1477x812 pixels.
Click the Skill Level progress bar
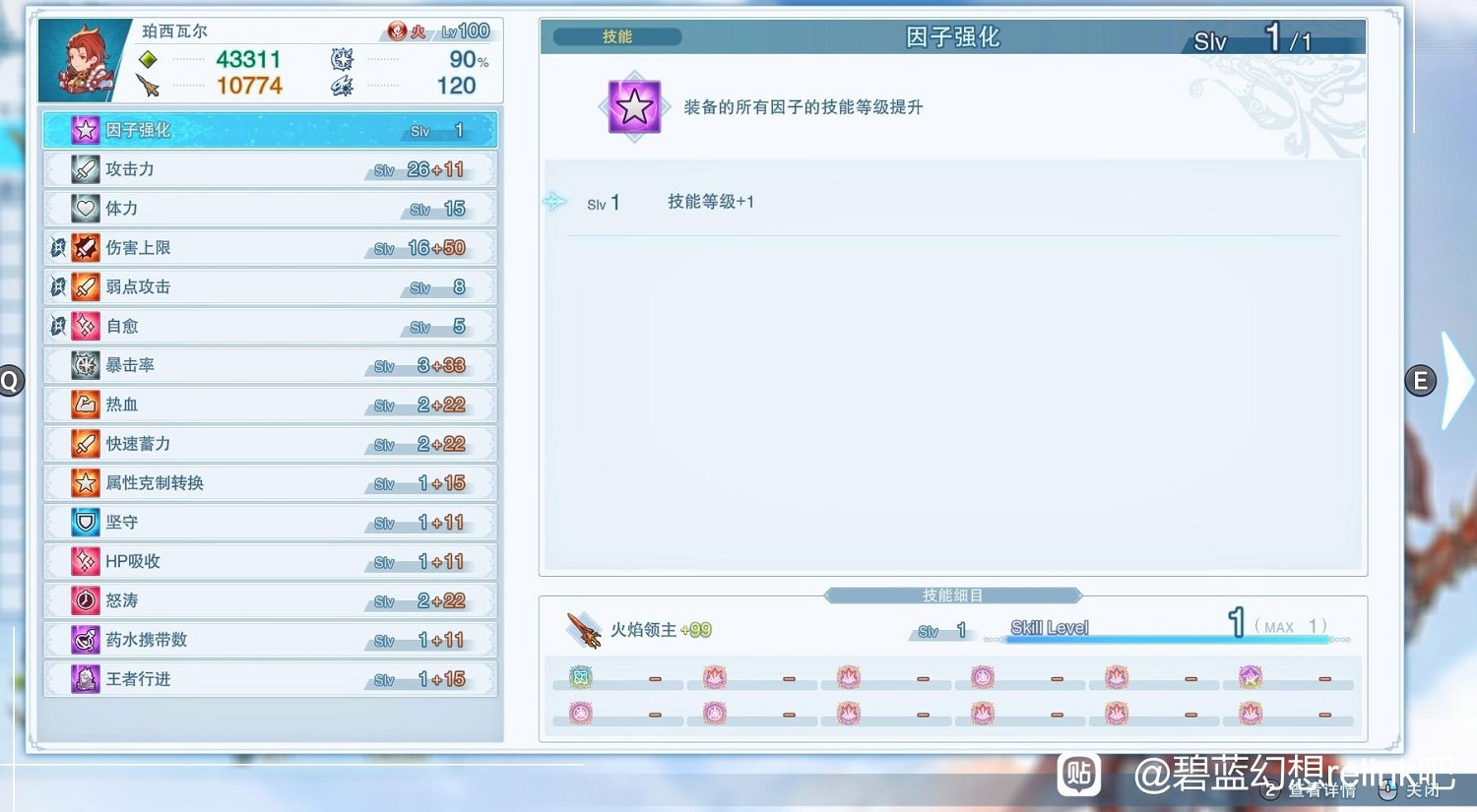(x=1167, y=639)
